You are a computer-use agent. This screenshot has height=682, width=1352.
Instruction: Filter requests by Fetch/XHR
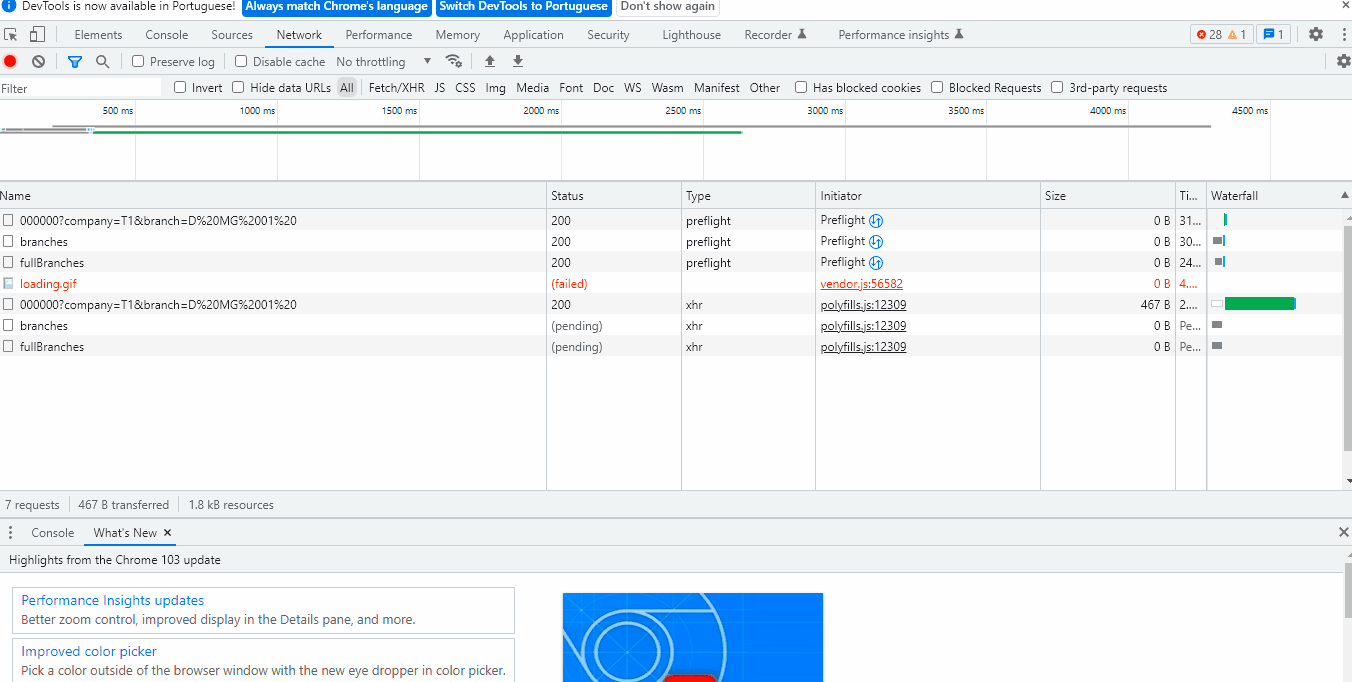tap(396, 87)
